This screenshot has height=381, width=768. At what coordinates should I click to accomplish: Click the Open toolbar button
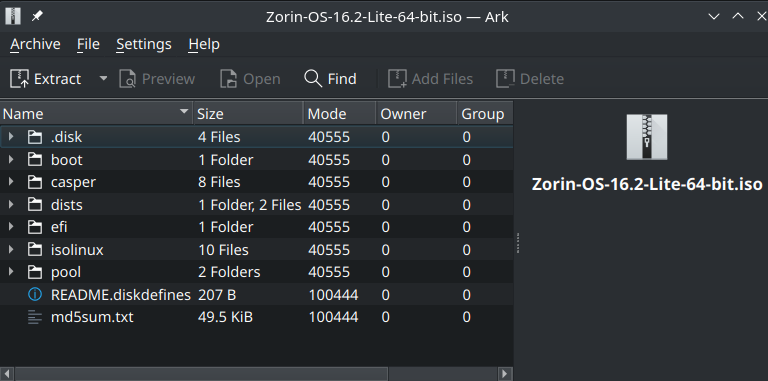click(x=250, y=79)
